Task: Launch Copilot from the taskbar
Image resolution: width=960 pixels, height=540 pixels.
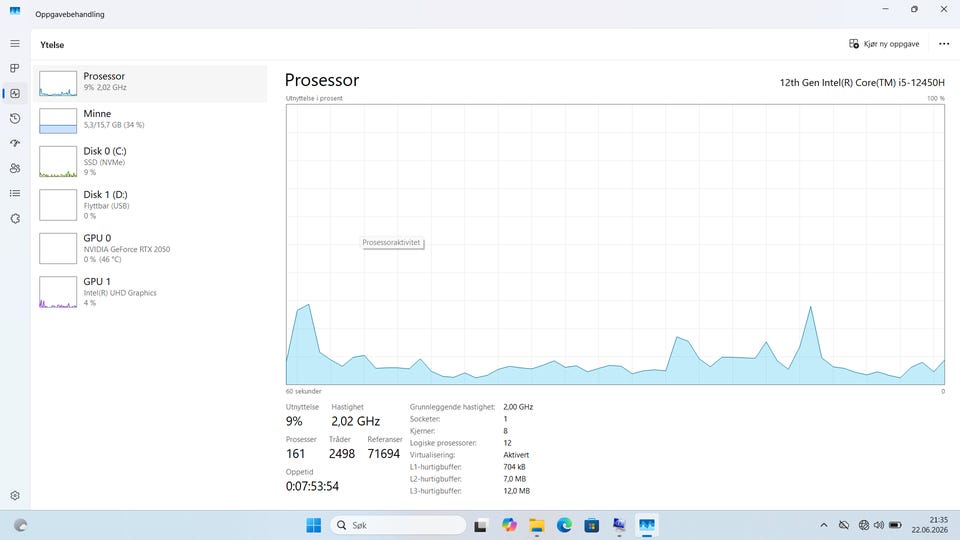Action: [x=509, y=525]
